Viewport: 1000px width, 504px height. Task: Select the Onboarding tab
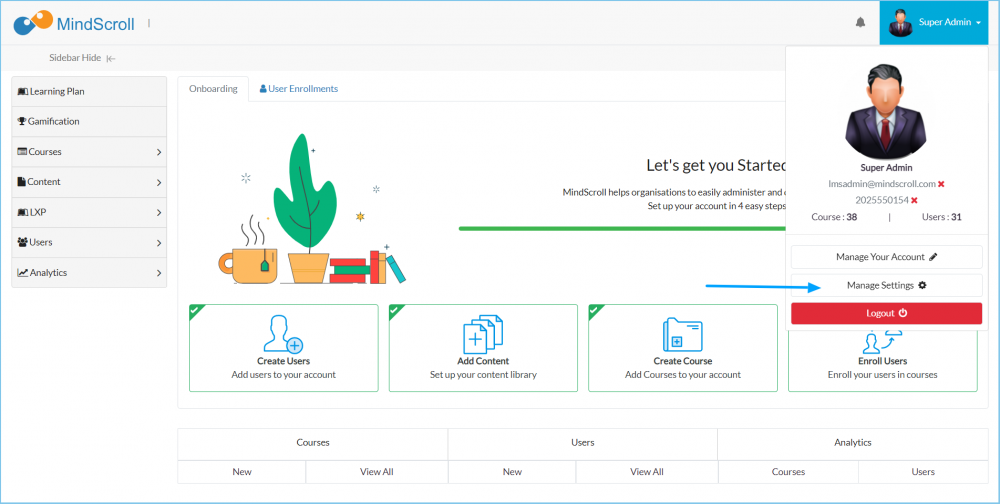coord(213,89)
